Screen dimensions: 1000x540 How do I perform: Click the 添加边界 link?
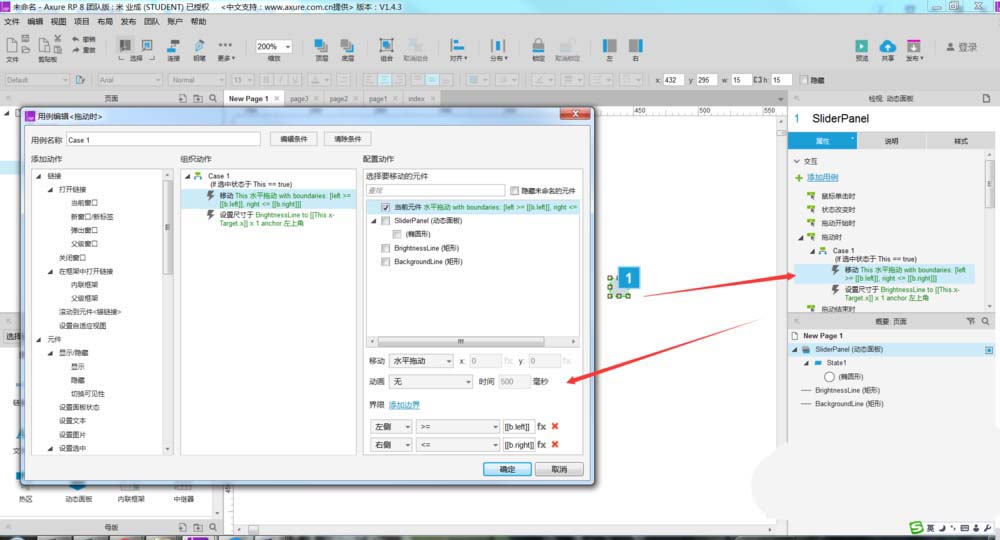404,405
